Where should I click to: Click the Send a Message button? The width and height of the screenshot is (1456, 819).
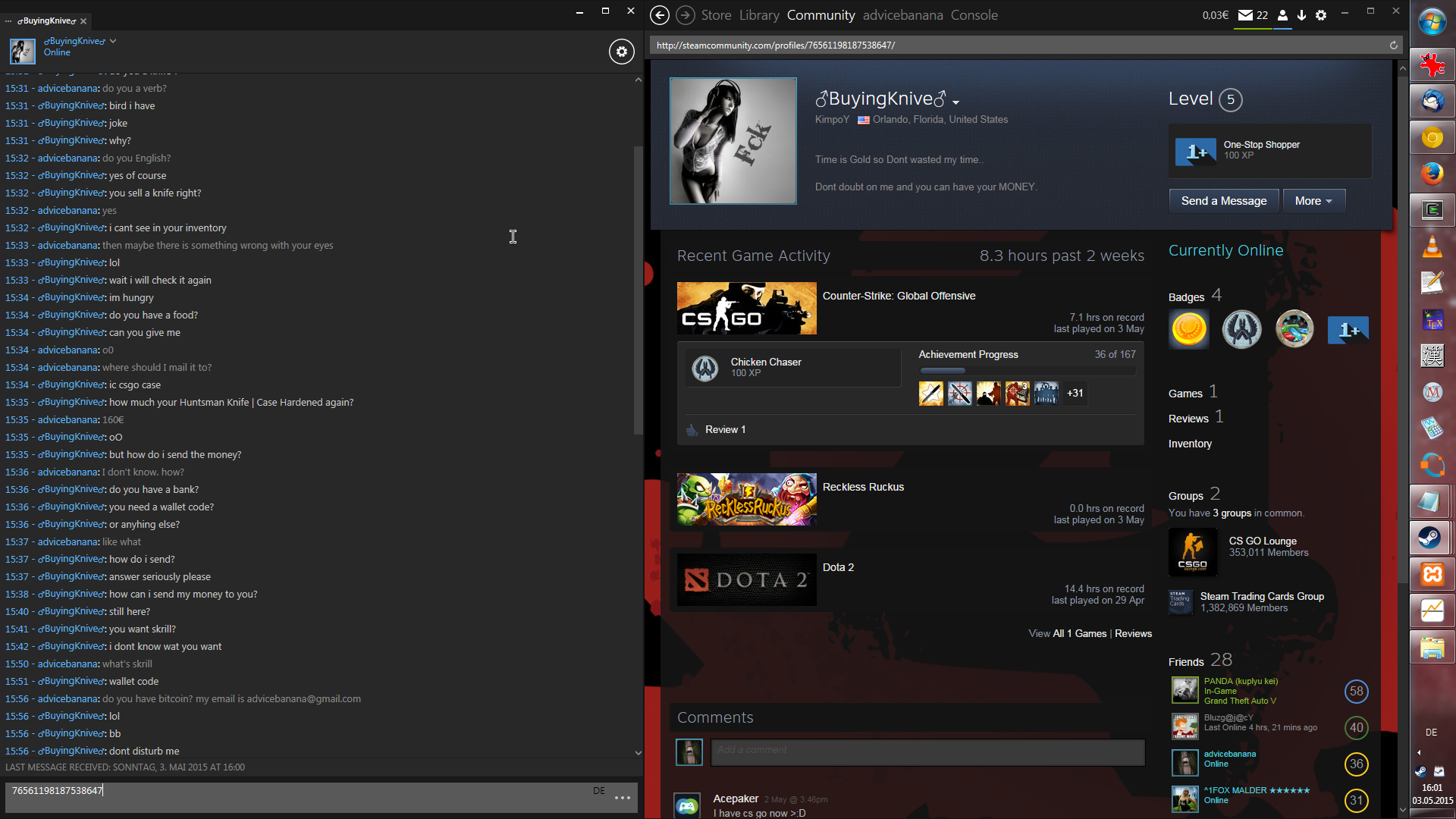[x=1223, y=201]
